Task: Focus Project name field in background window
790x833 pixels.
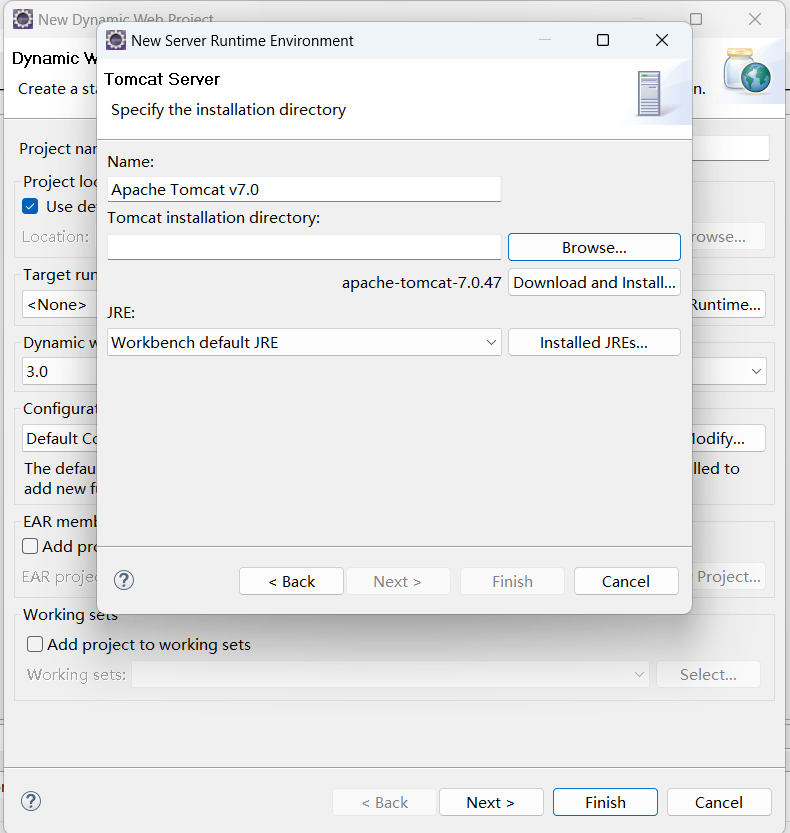Action: point(730,148)
